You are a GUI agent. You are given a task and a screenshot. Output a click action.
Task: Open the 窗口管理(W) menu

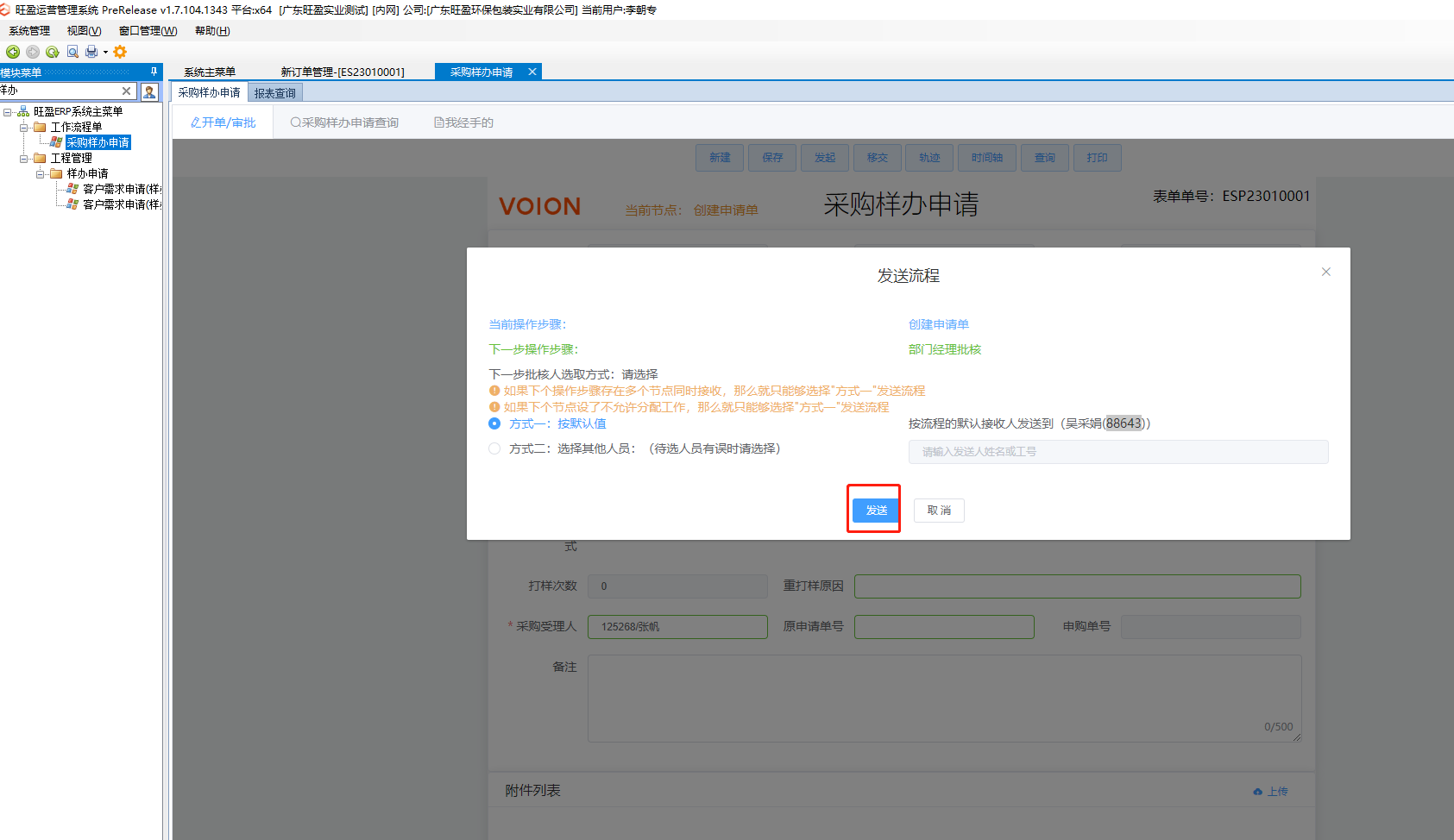[x=148, y=30]
